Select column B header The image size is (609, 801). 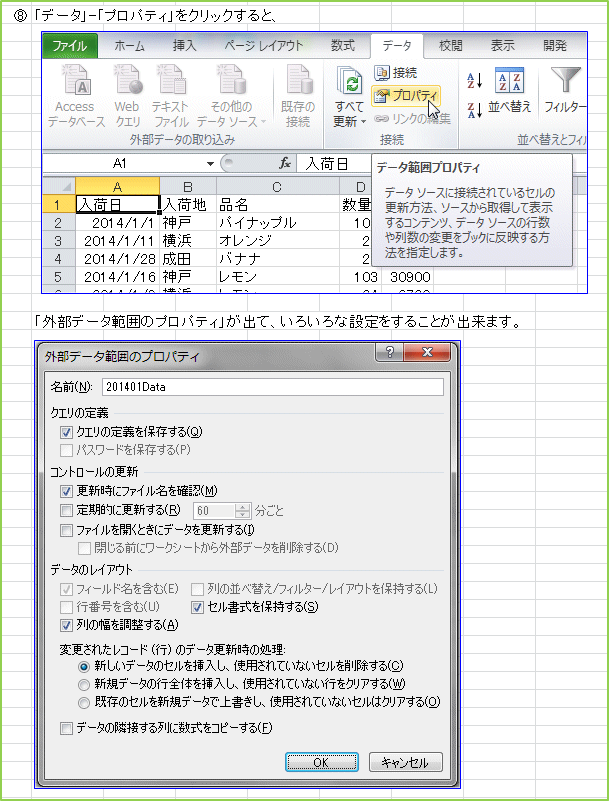tap(188, 186)
